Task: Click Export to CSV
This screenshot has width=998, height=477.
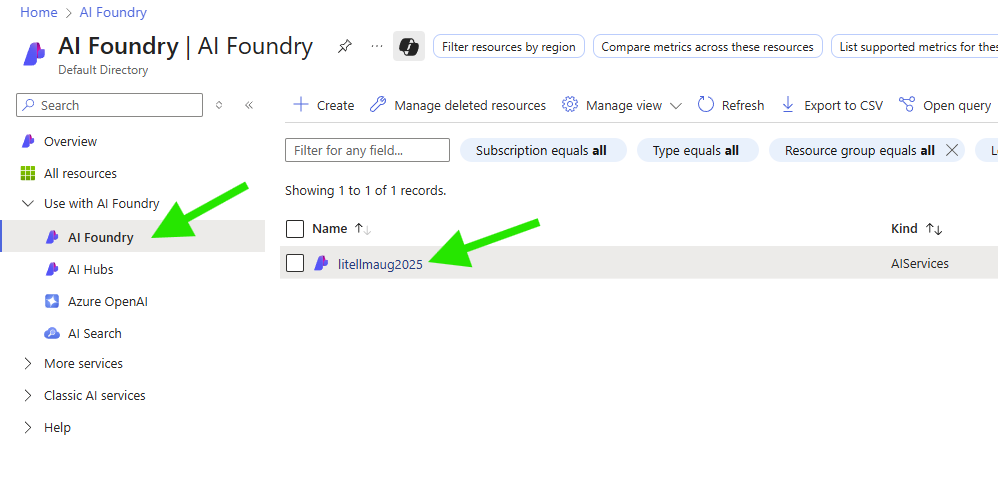Action: [832, 105]
